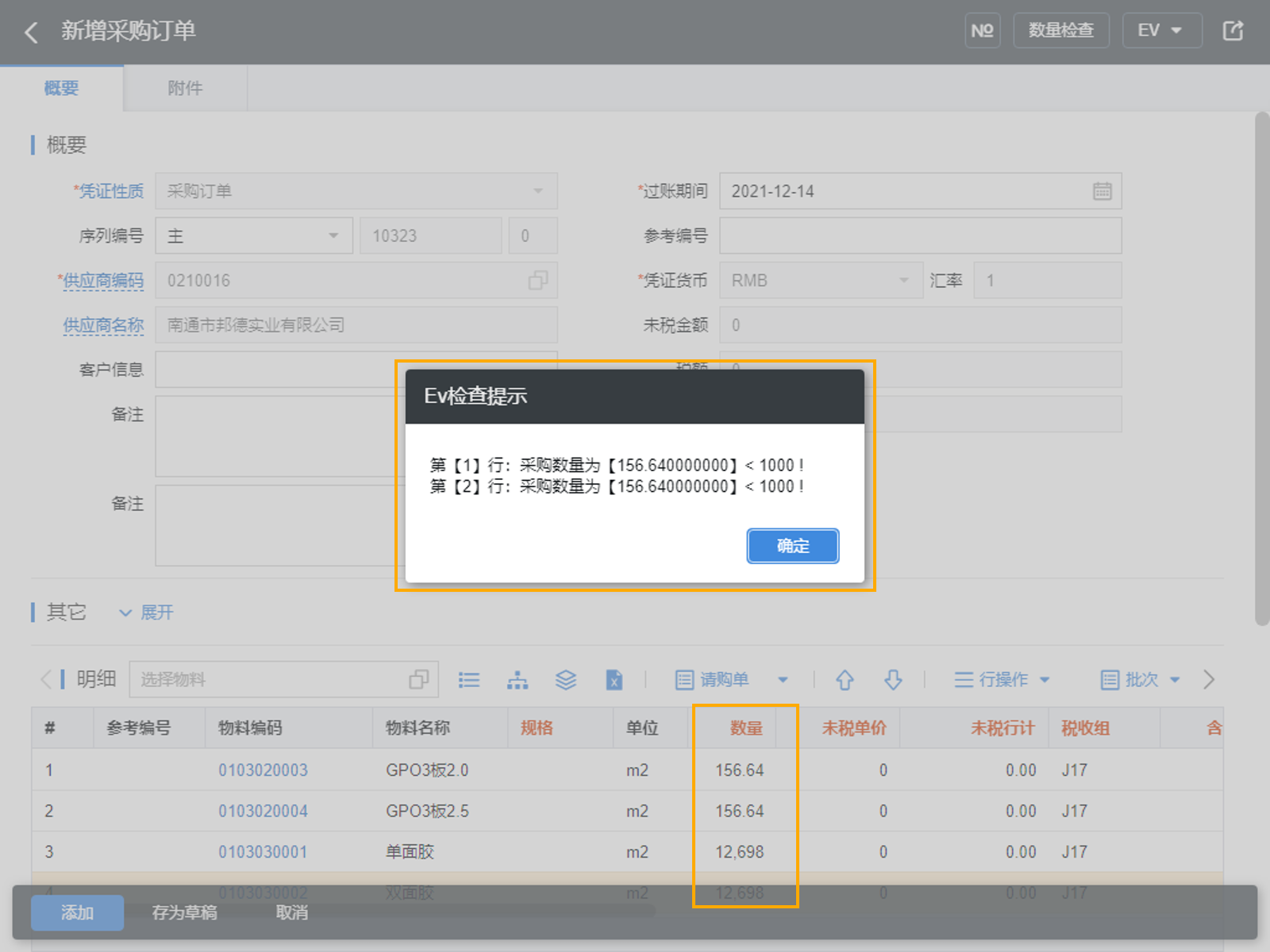1270x952 pixels.
Task: Open material code 0103020003 link
Action: click(263, 770)
